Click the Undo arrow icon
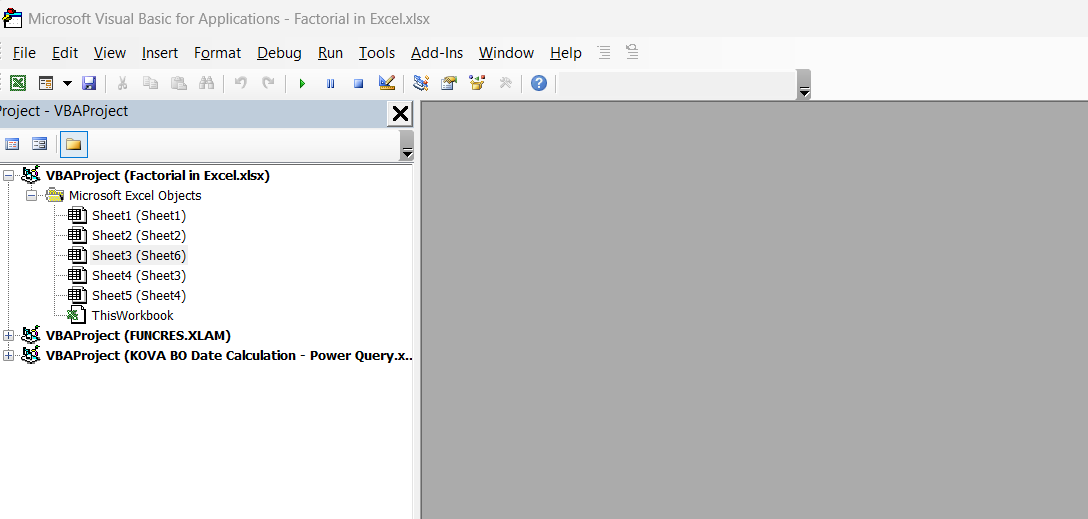This screenshot has height=519, width=1088. pyautogui.click(x=241, y=83)
